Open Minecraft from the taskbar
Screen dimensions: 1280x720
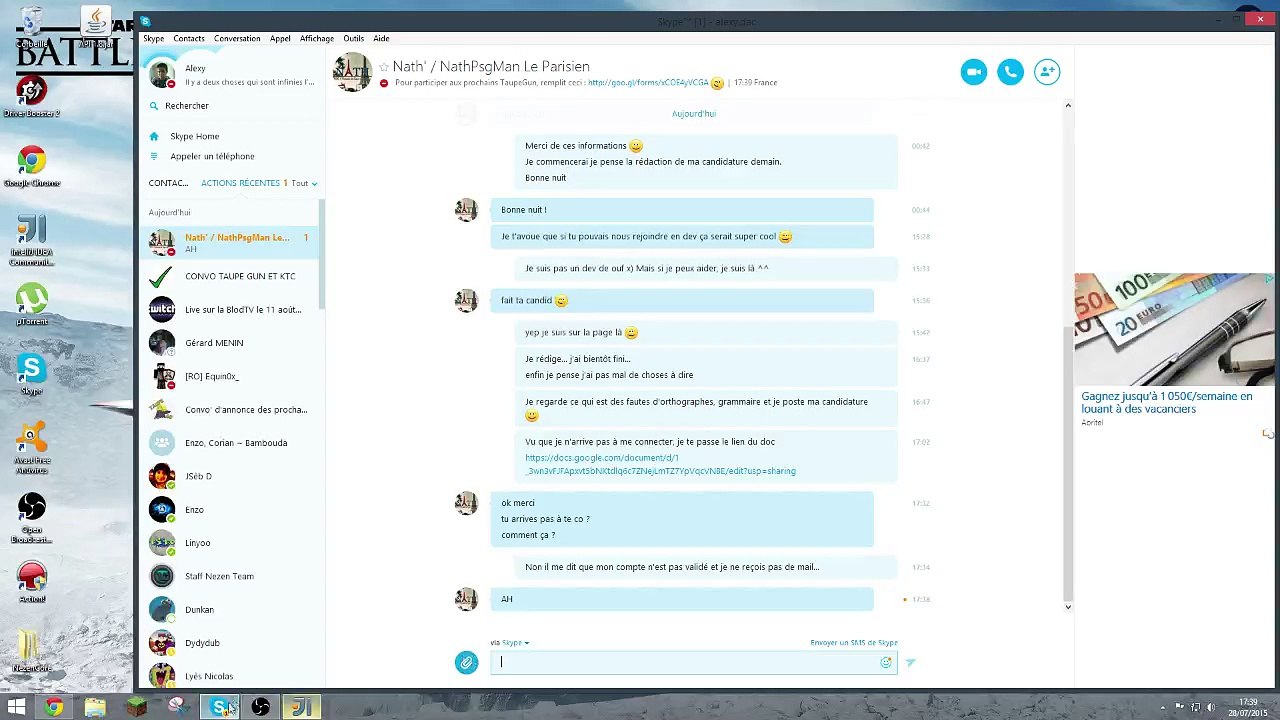coord(137,708)
